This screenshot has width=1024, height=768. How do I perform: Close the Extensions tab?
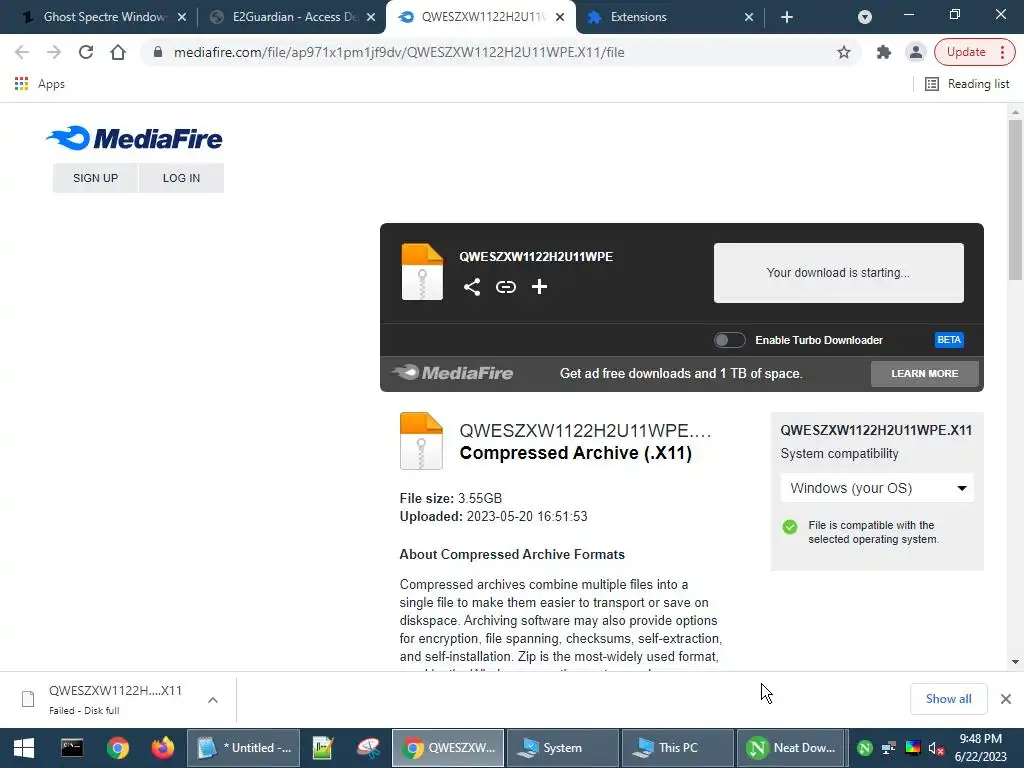pos(749,17)
